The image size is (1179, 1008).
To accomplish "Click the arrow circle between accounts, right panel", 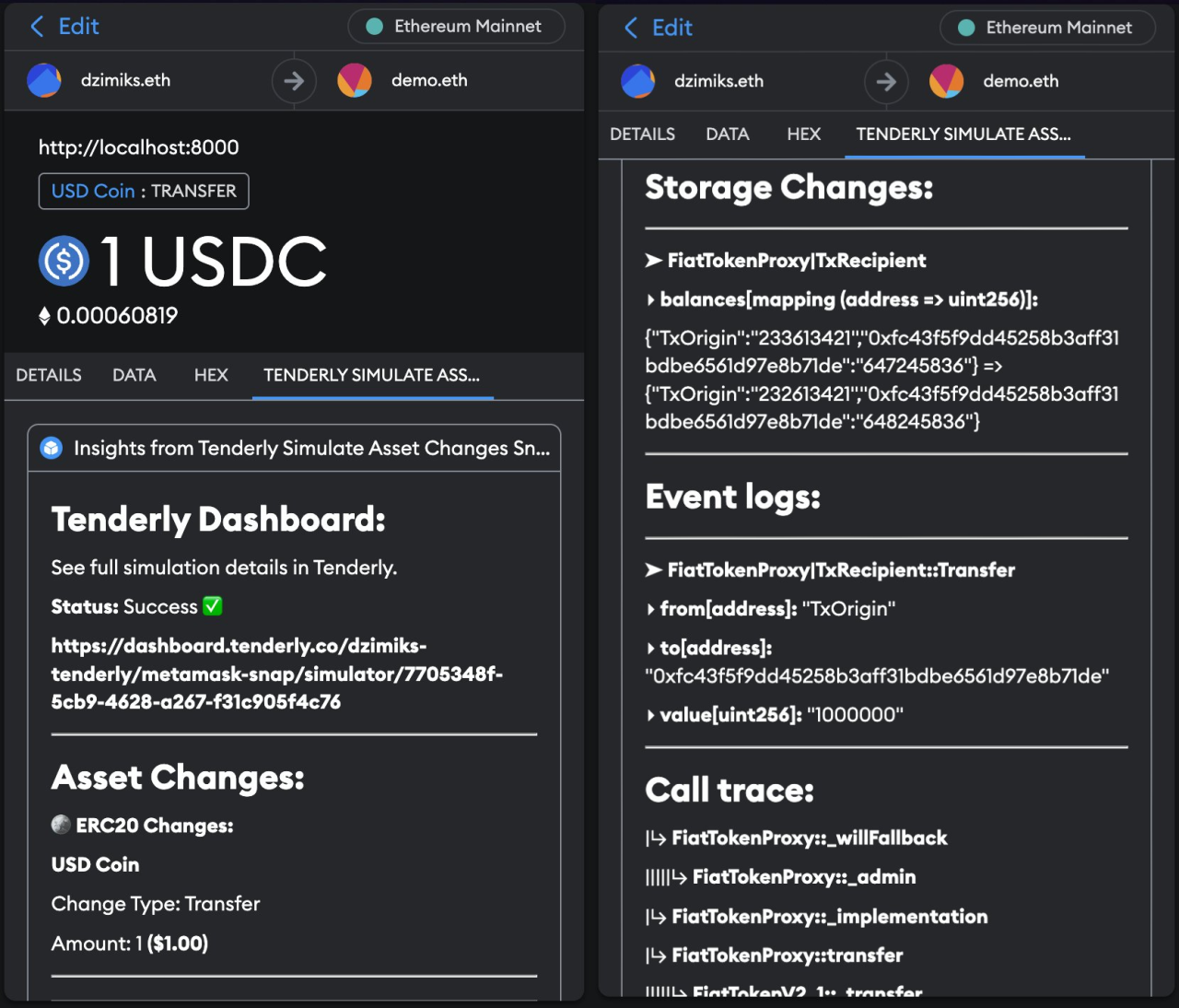I will pos(886,82).
